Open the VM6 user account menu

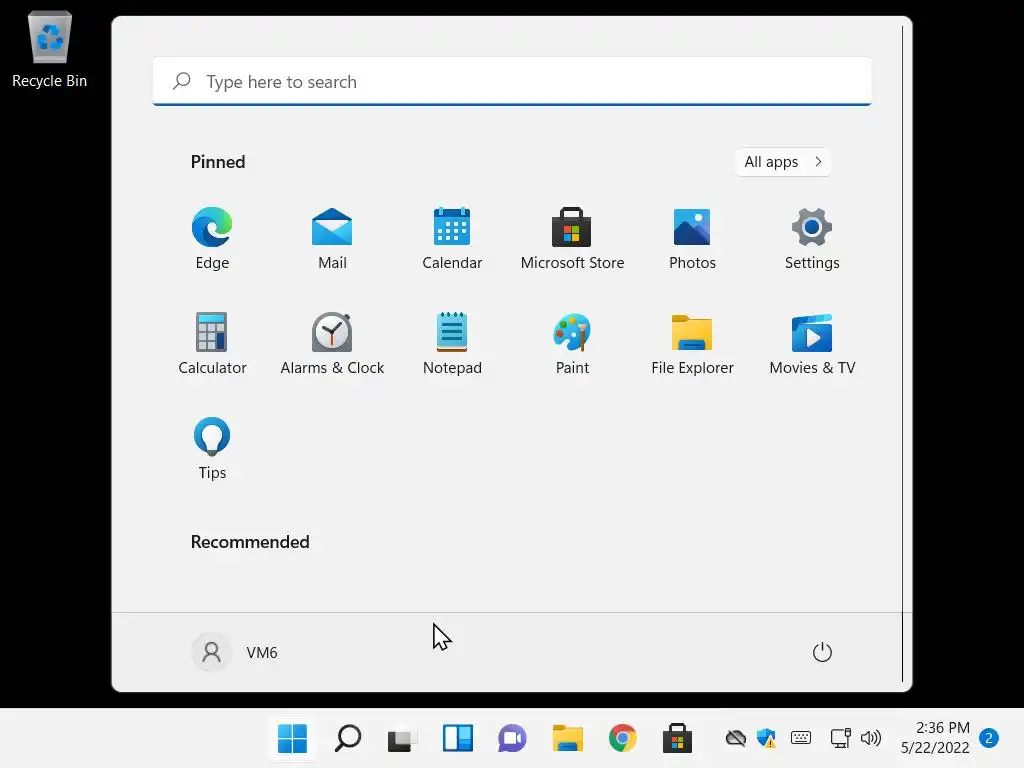tap(235, 652)
